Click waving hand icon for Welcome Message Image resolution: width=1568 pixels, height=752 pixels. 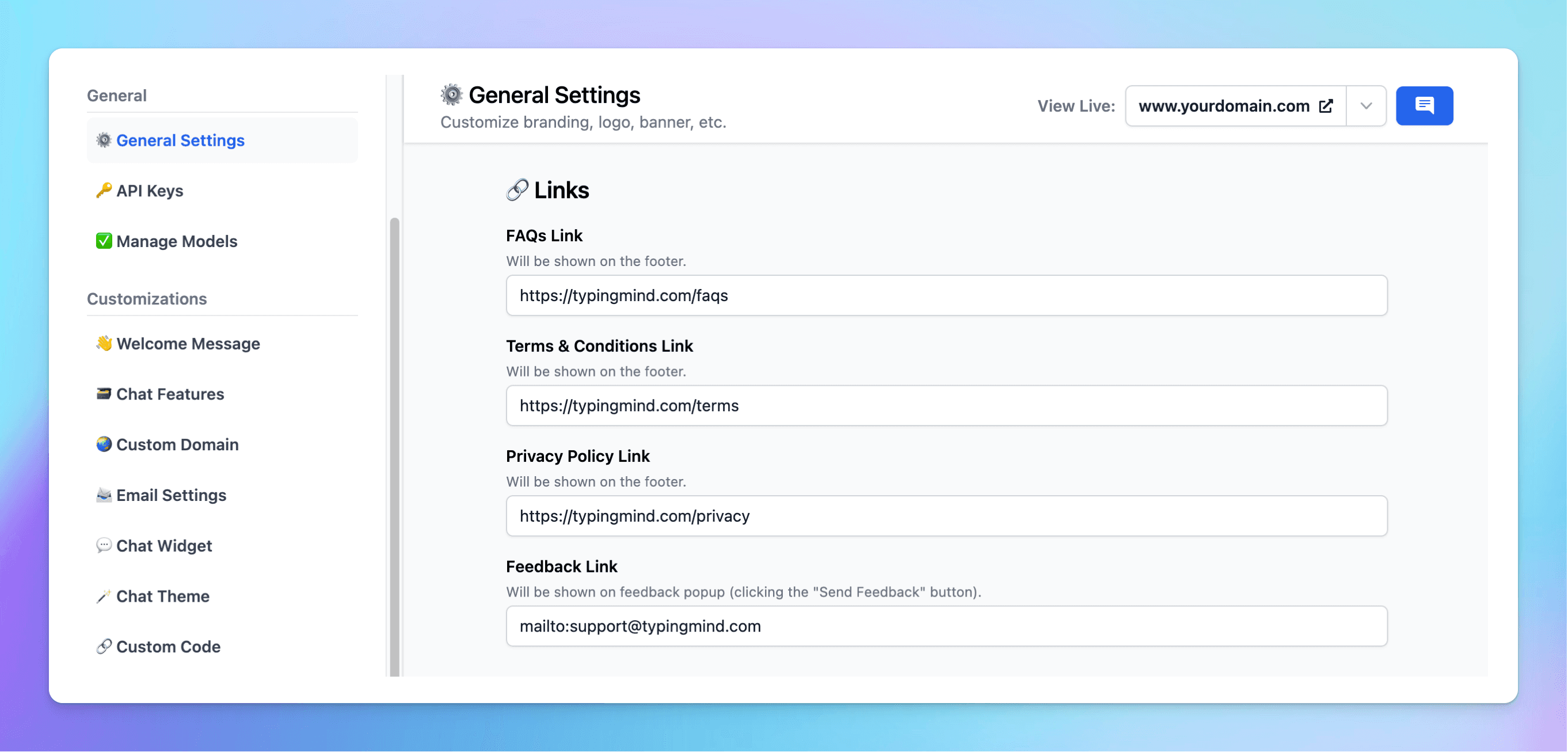104,343
